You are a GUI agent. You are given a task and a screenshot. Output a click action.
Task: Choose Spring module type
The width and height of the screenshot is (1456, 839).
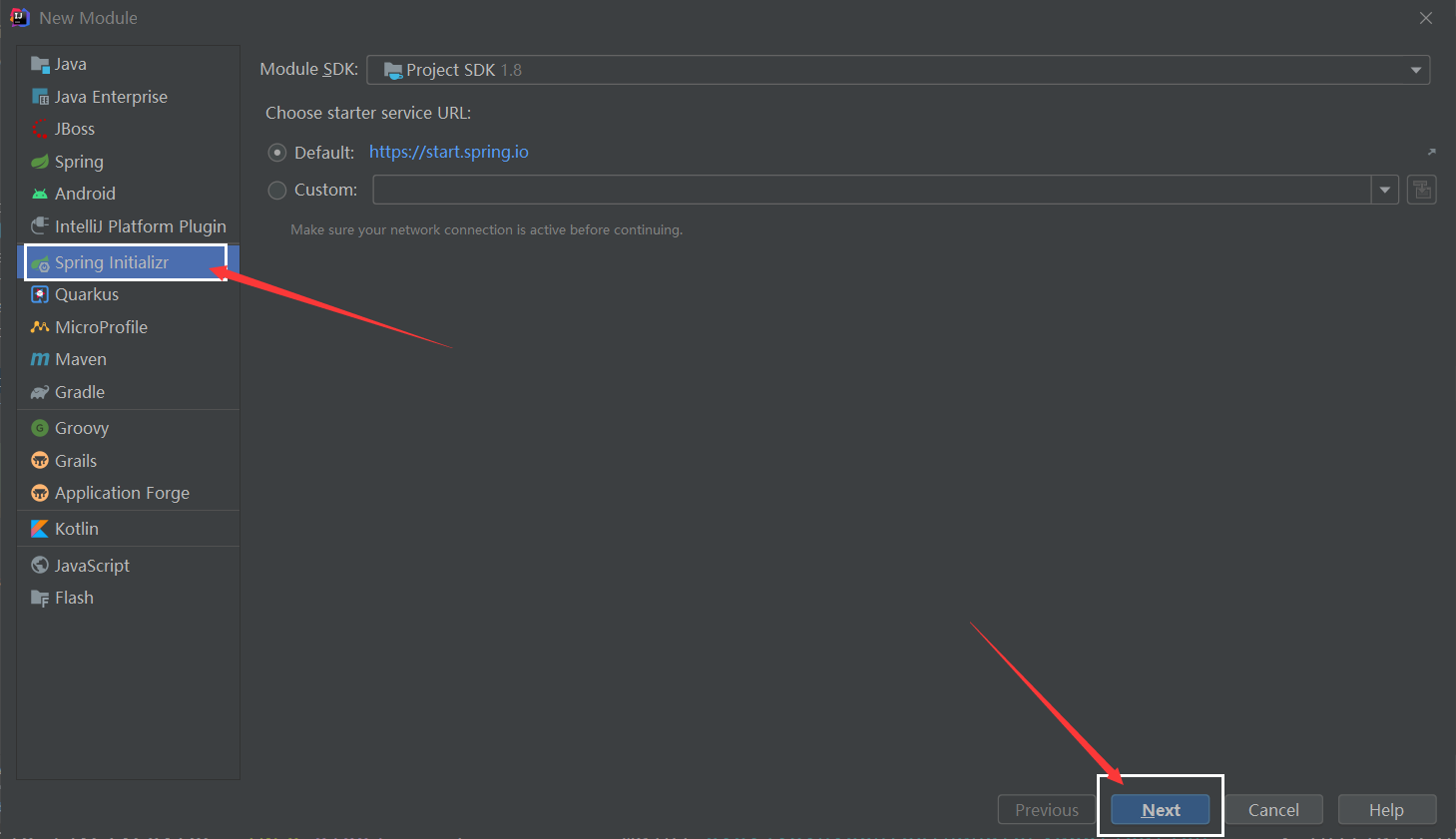coord(129,162)
